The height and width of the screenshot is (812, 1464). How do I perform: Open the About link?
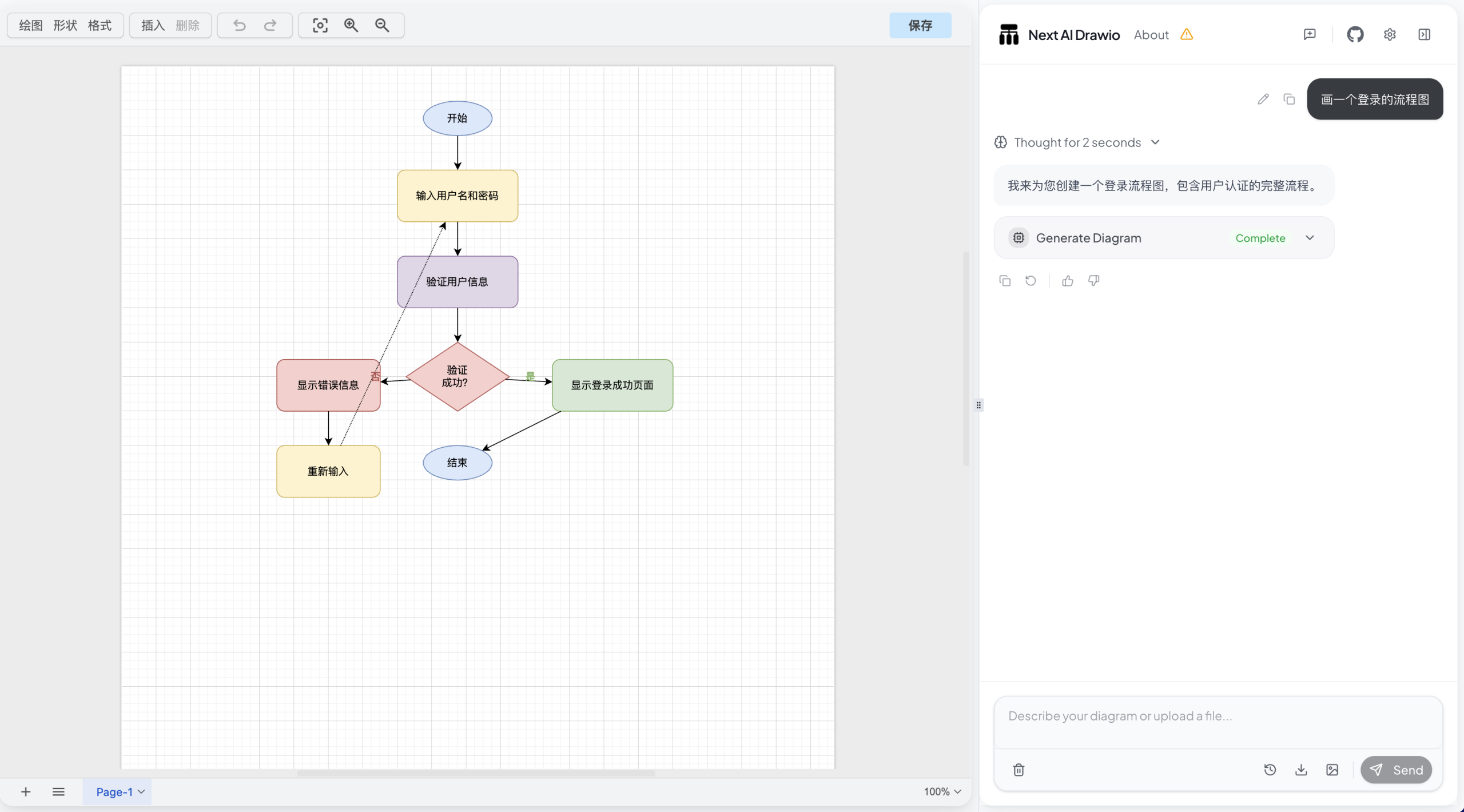[1151, 35]
